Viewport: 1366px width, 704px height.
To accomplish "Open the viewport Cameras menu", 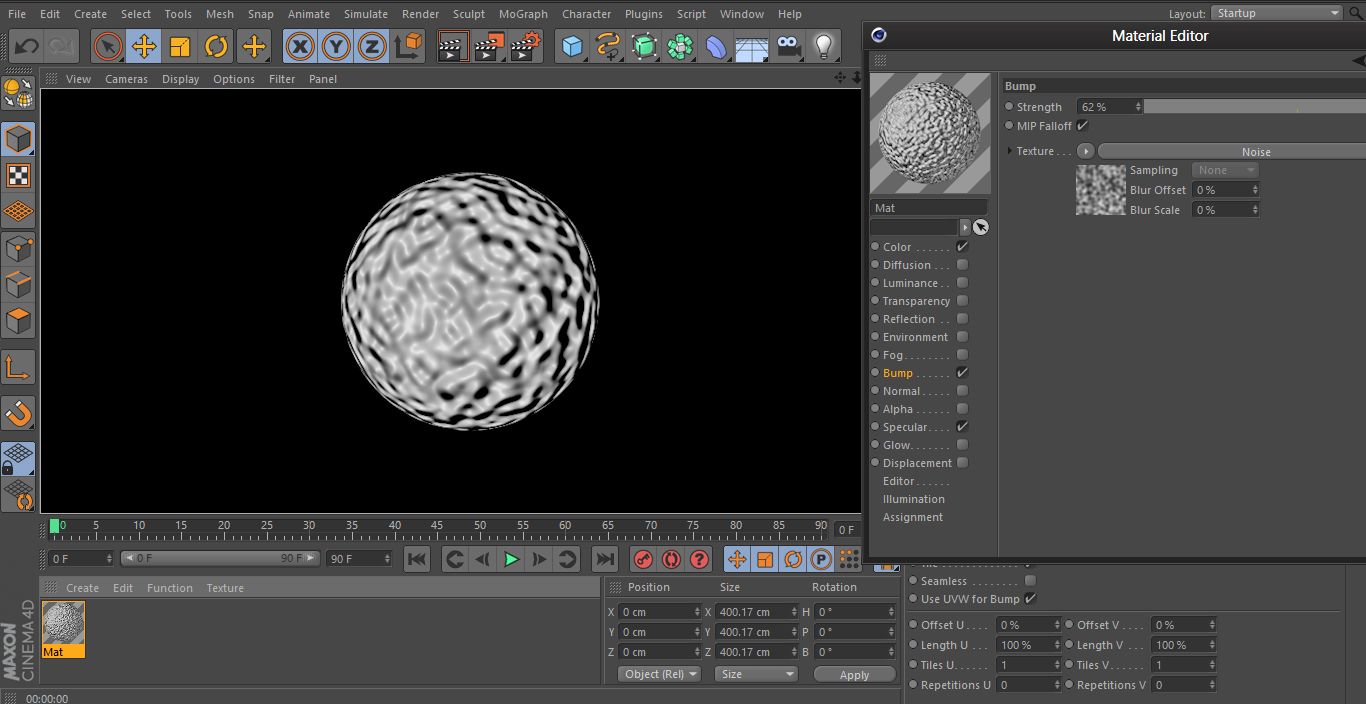I will click(126, 79).
